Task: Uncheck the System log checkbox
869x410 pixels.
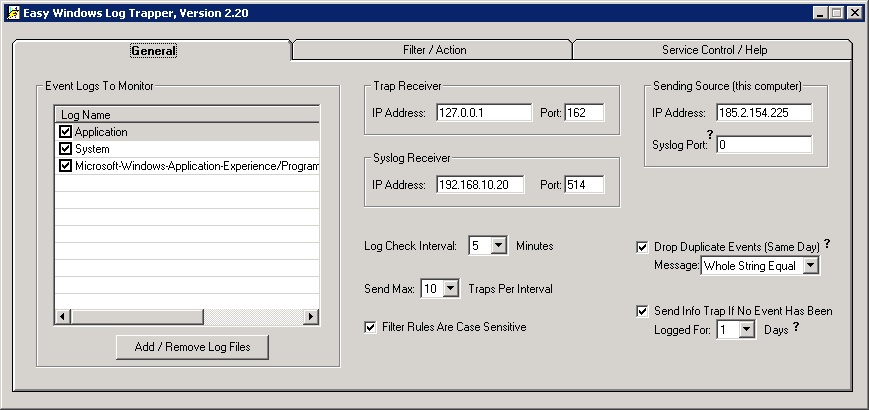Action: point(65,149)
